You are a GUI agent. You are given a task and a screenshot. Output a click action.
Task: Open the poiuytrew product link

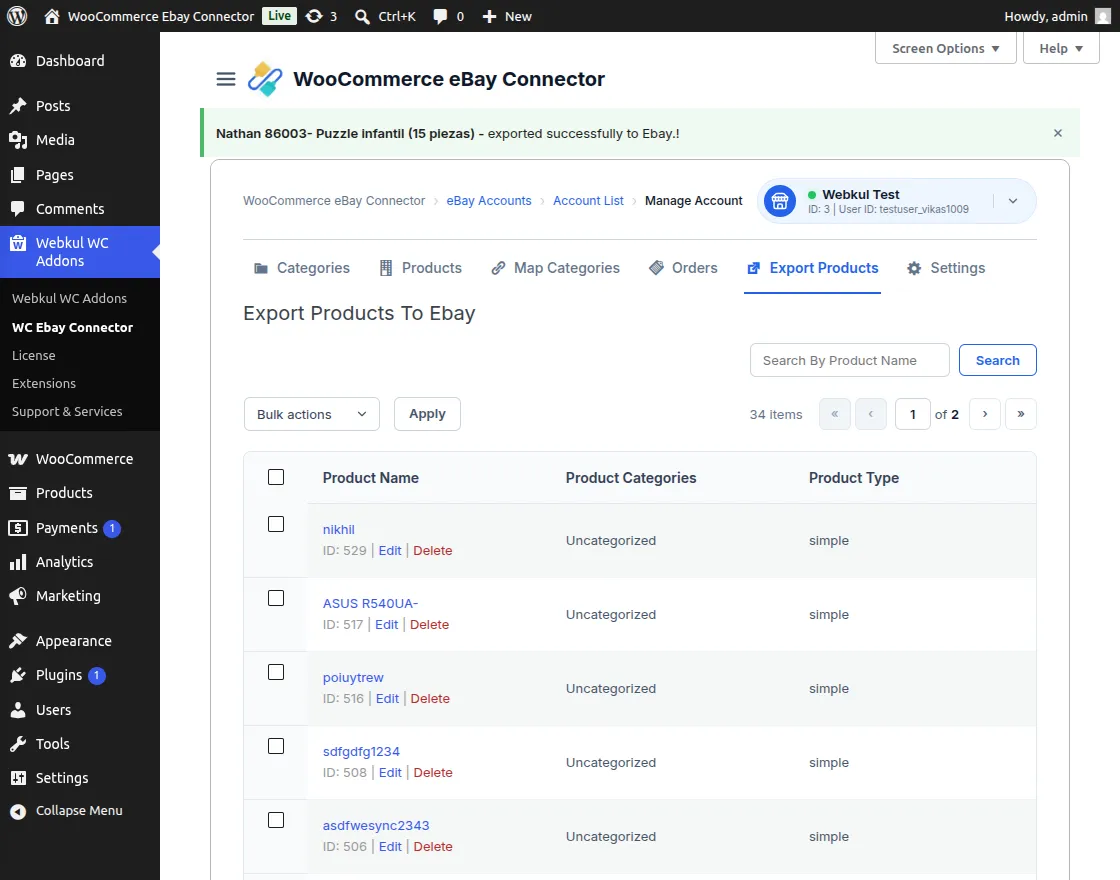(x=353, y=677)
